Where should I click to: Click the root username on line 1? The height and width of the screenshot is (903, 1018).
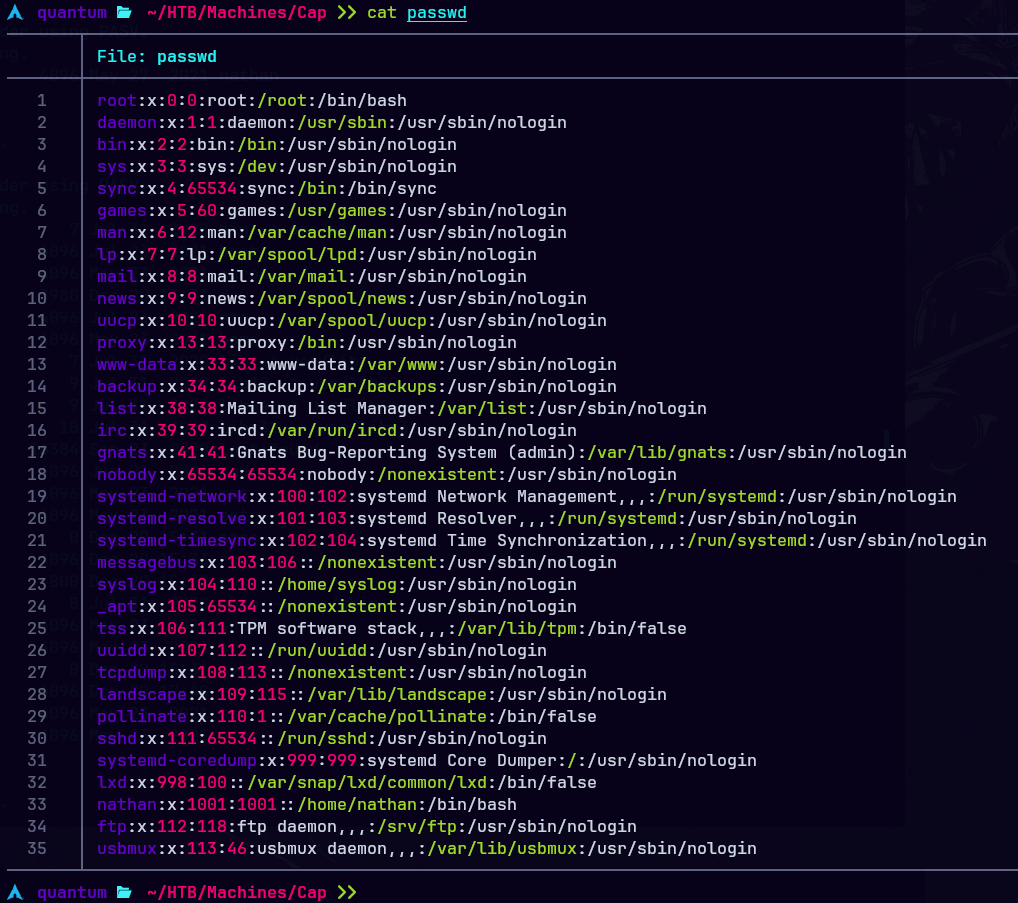pyautogui.click(x=116, y=101)
